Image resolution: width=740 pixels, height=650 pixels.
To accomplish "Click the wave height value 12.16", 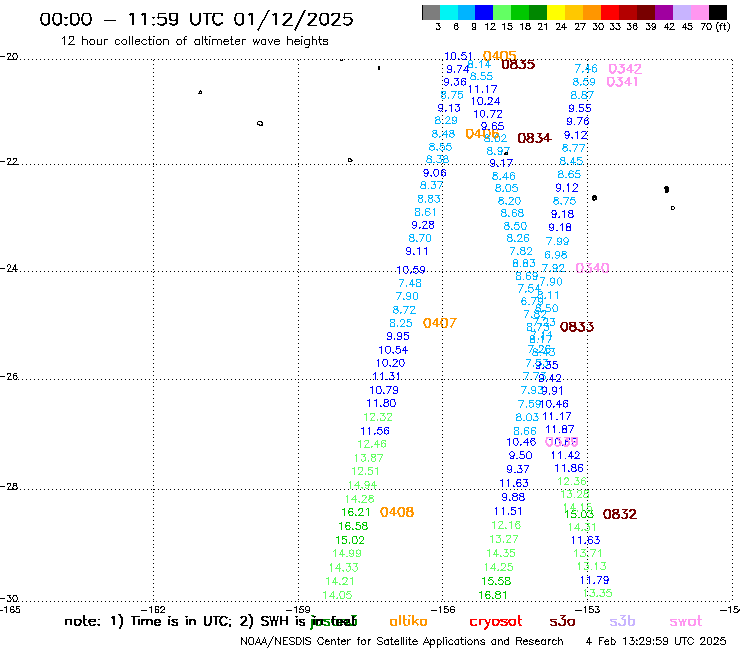I will tap(506, 525).
